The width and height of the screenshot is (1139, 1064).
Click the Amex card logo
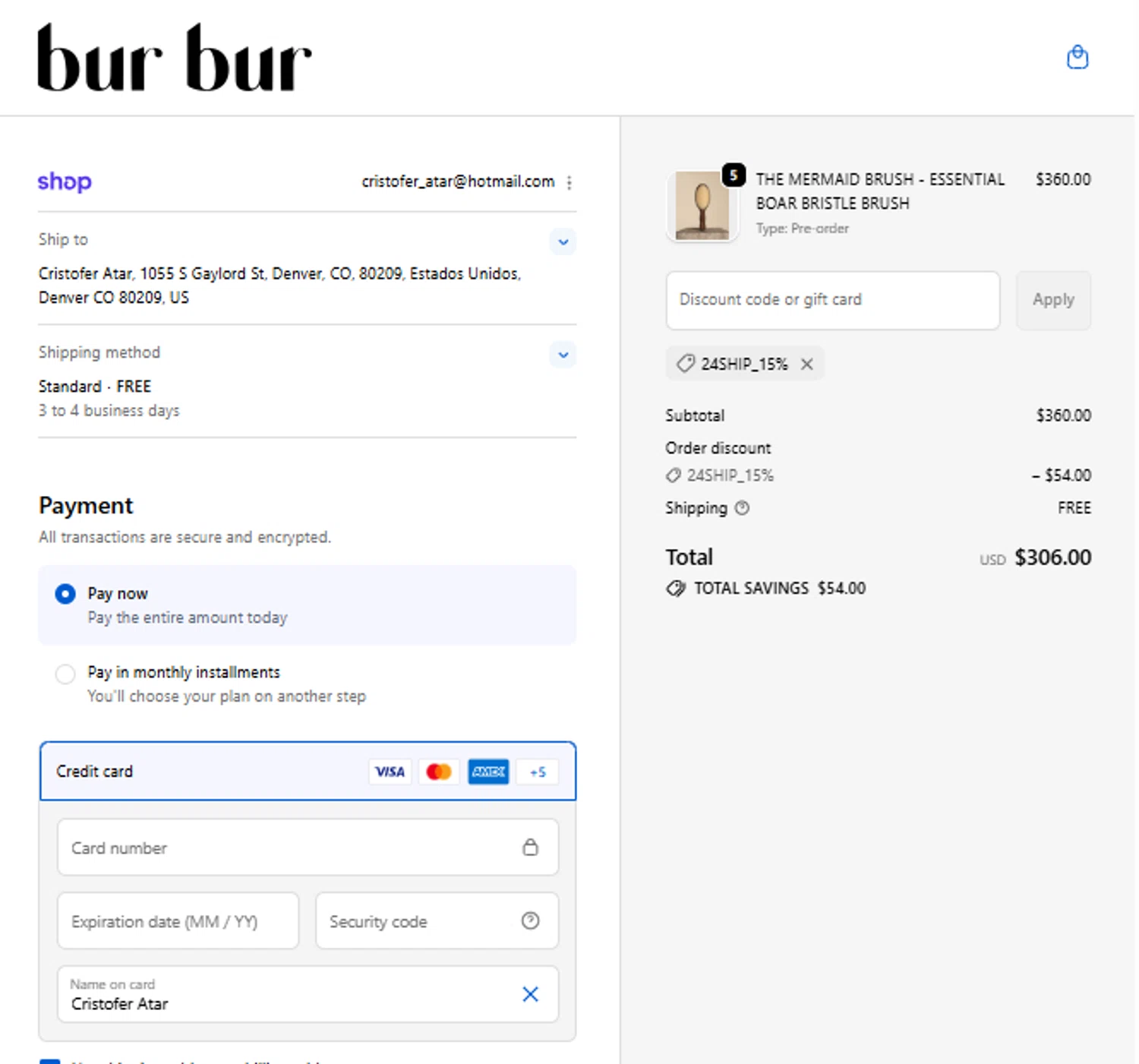click(488, 772)
